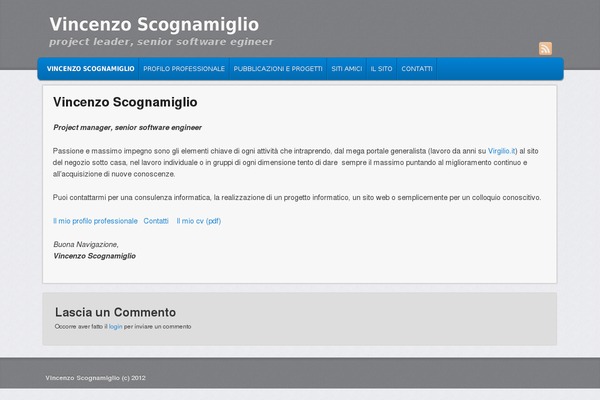The width and height of the screenshot is (600, 400).
Task: Go to Pubblicazioni e Progetti
Action: pos(278,69)
